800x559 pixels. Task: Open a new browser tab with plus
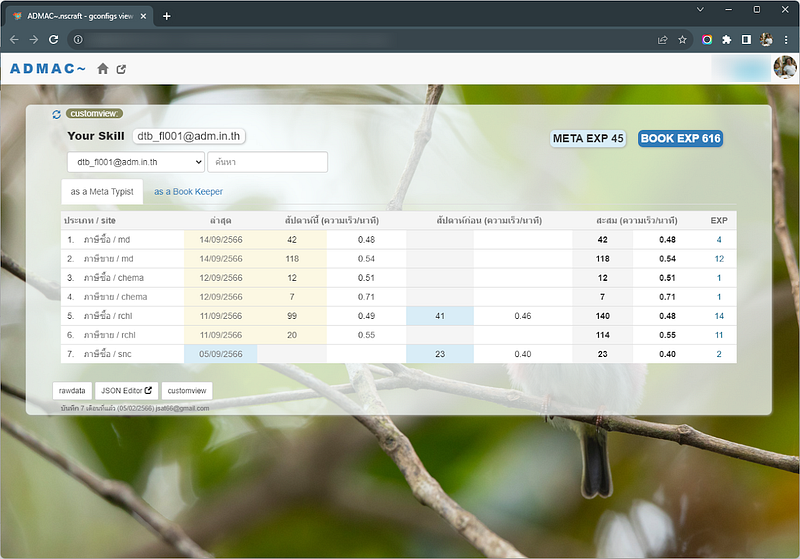click(166, 16)
